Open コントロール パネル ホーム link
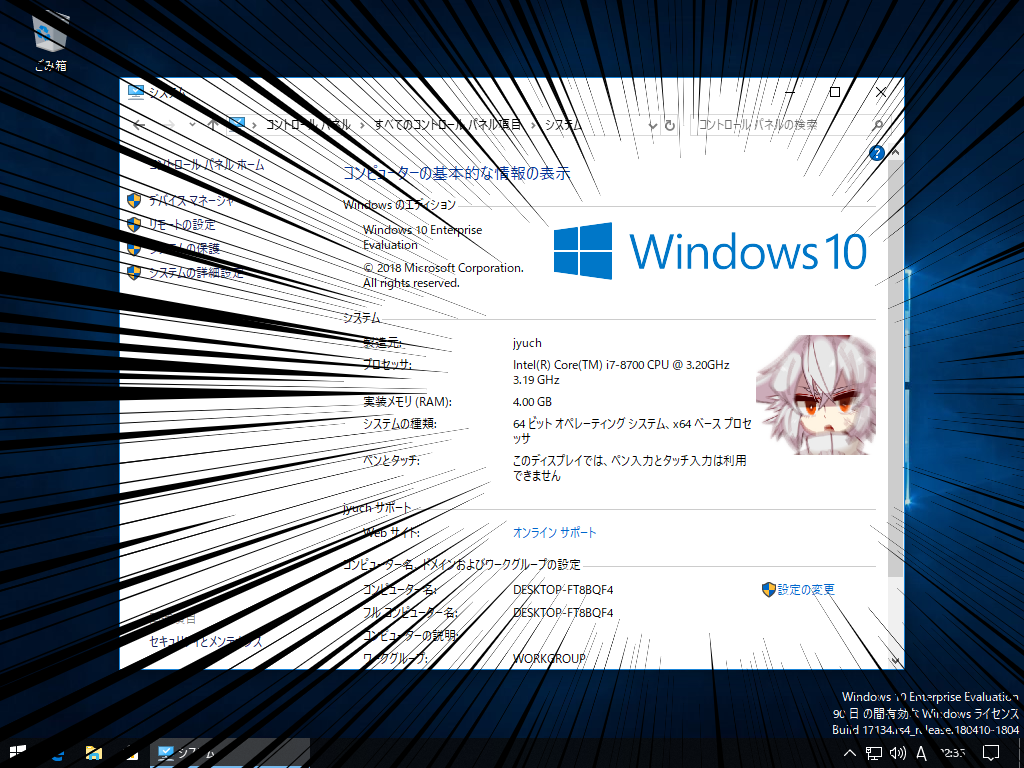The width and height of the screenshot is (1024, 768). tap(207, 165)
